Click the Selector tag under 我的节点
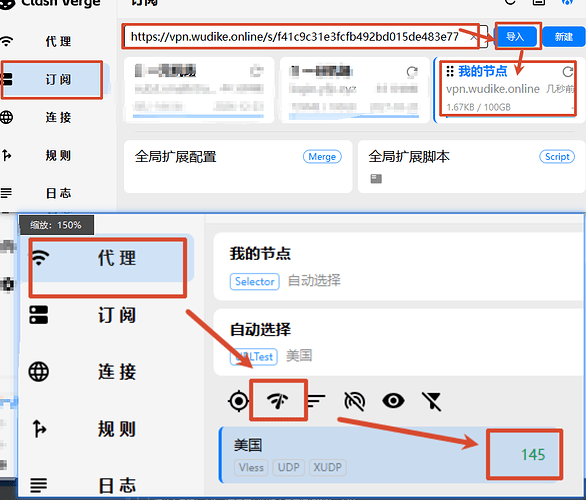Image resolution: width=586 pixels, height=500 pixels. [x=255, y=281]
